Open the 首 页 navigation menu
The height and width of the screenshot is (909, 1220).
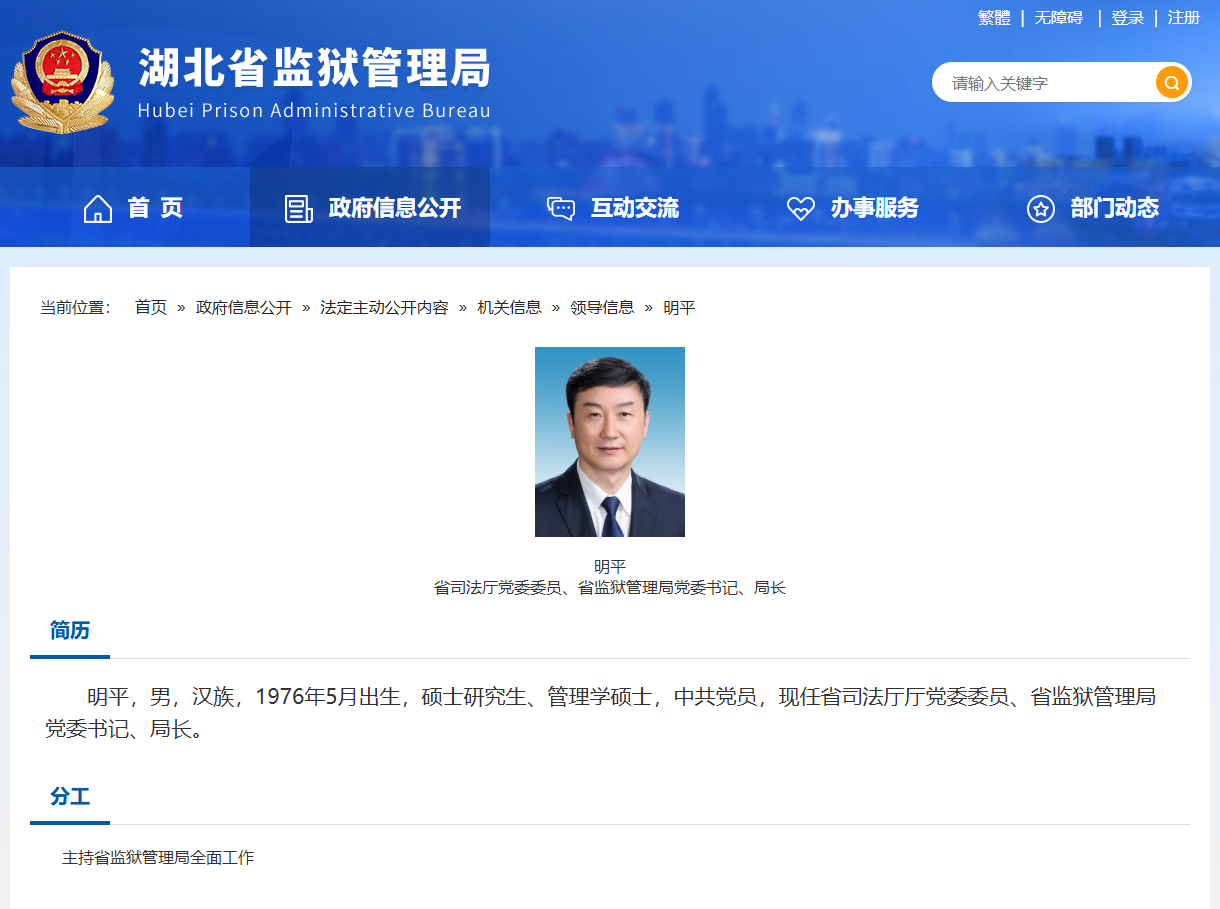point(155,208)
